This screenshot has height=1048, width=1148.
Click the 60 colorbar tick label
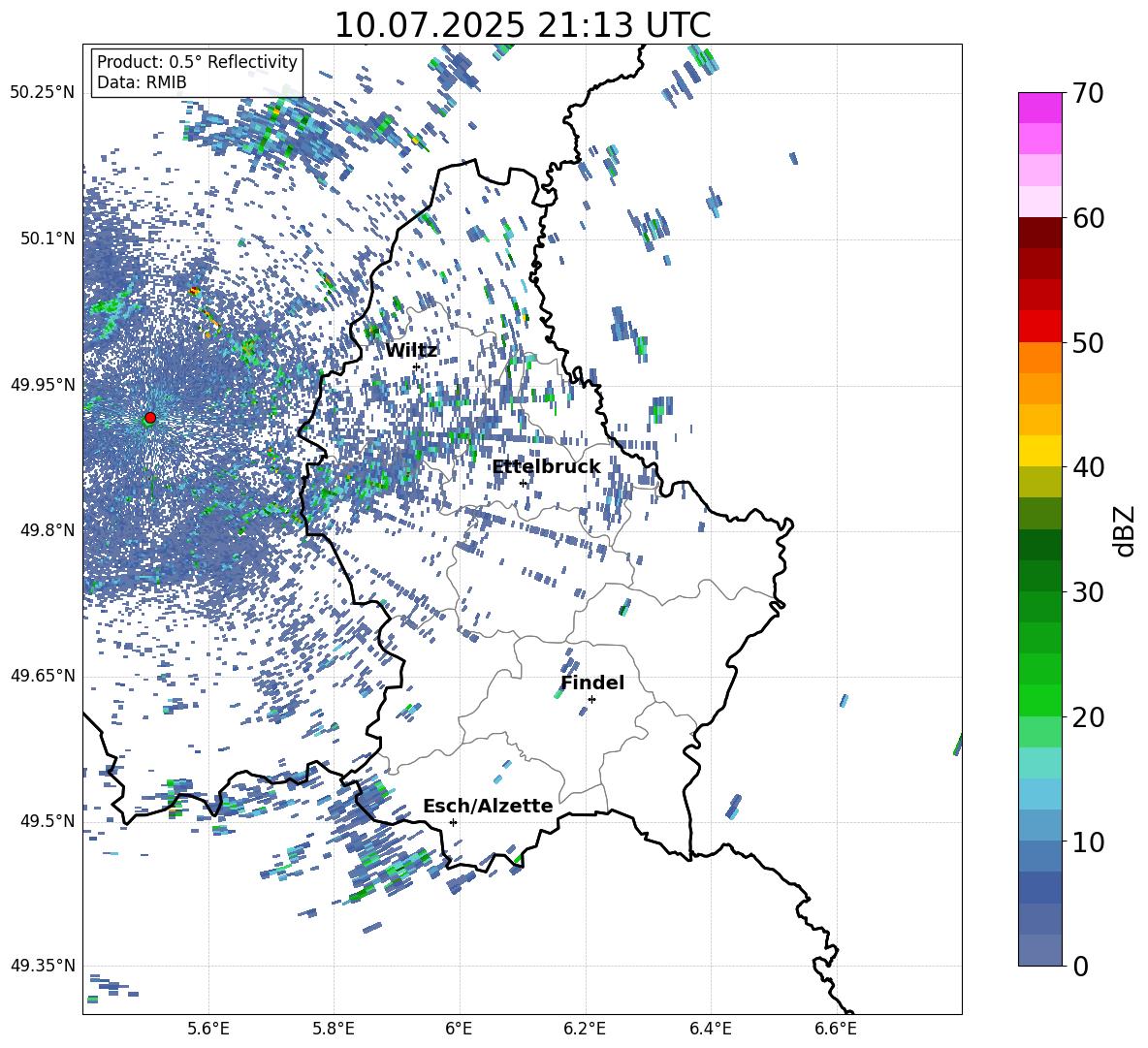[x=1088, y=218]
